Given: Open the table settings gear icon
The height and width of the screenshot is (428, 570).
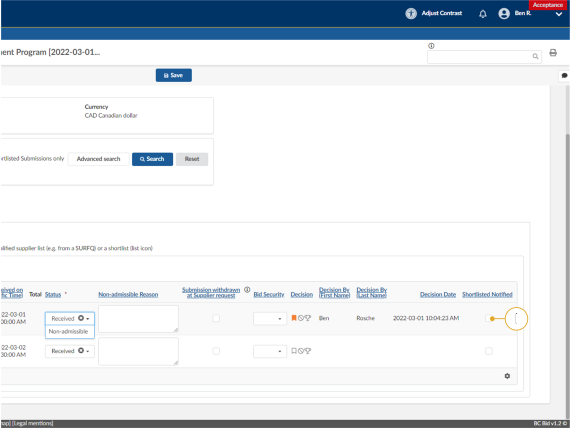Looking at the screenshot, I should 507,376.
